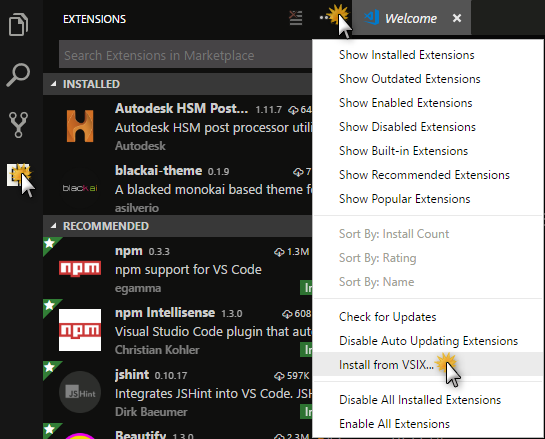Open the Beautify extension title
The height and width of the screenshot is (439, 545).
pos(140,434)
